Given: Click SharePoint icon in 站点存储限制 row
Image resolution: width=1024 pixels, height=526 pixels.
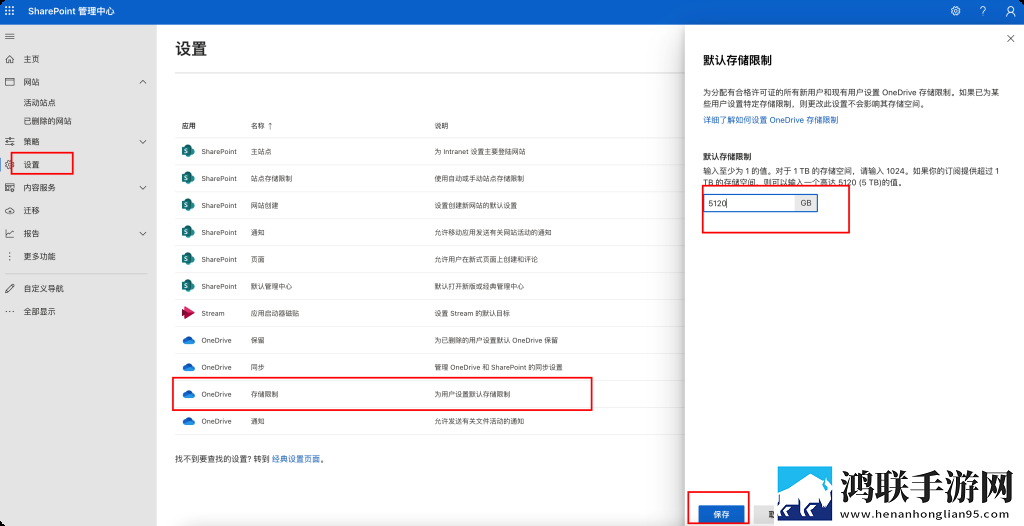Looking at the screenshot, I should [188, 178].
